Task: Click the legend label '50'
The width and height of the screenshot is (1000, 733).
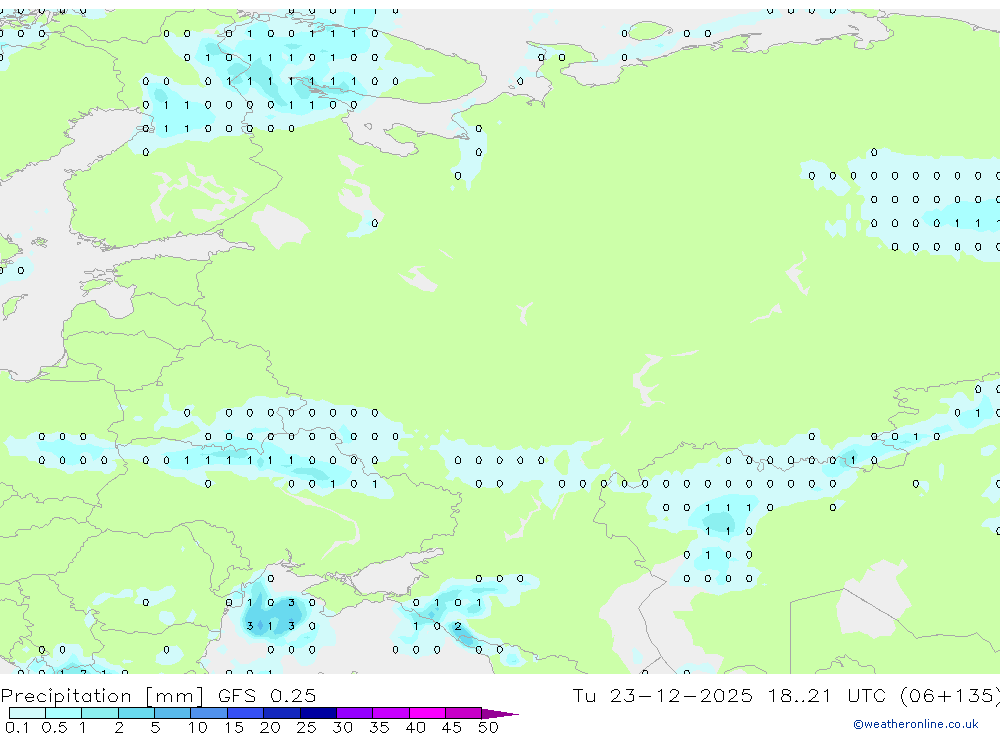Action: tap(488, 727)
